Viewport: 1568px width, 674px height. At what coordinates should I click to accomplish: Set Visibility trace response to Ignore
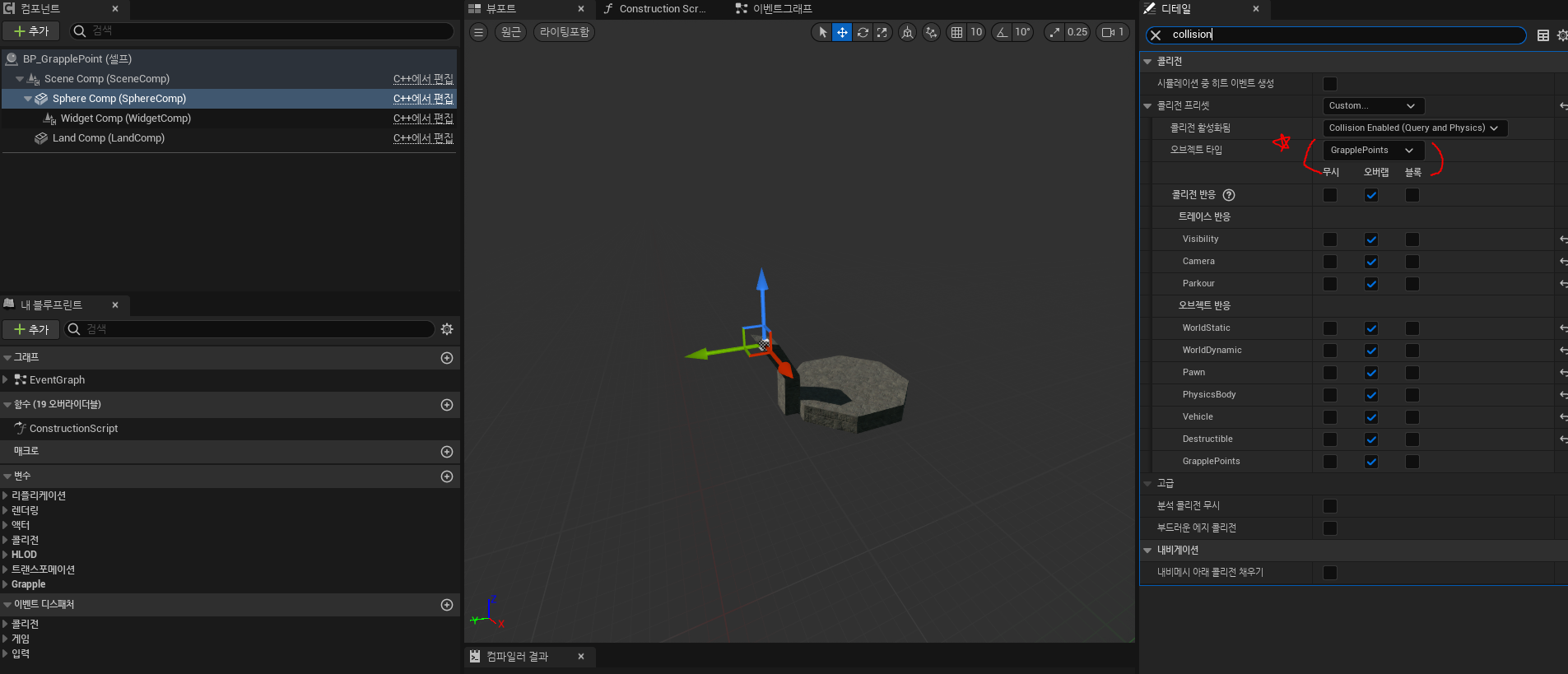pyautogui.click(x=1330, y=239)
